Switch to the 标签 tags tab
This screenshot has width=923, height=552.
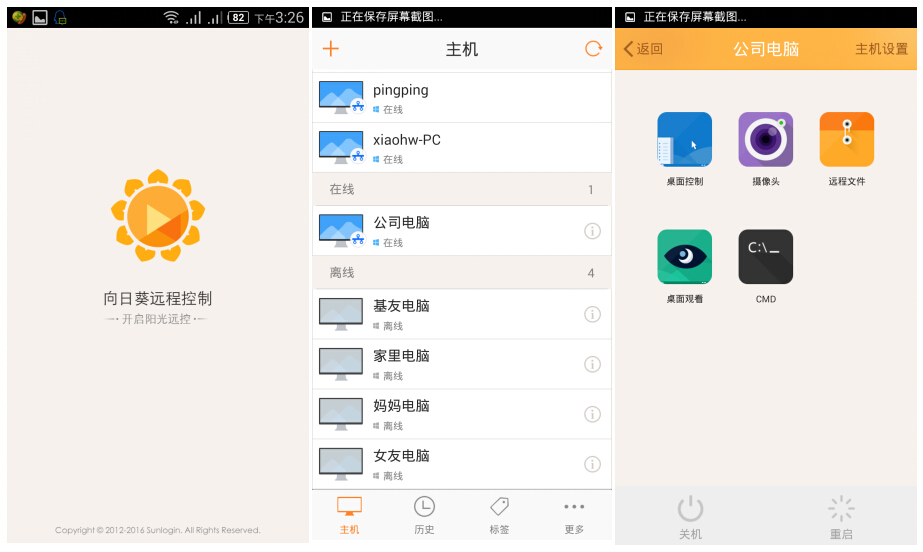point(499,516)
